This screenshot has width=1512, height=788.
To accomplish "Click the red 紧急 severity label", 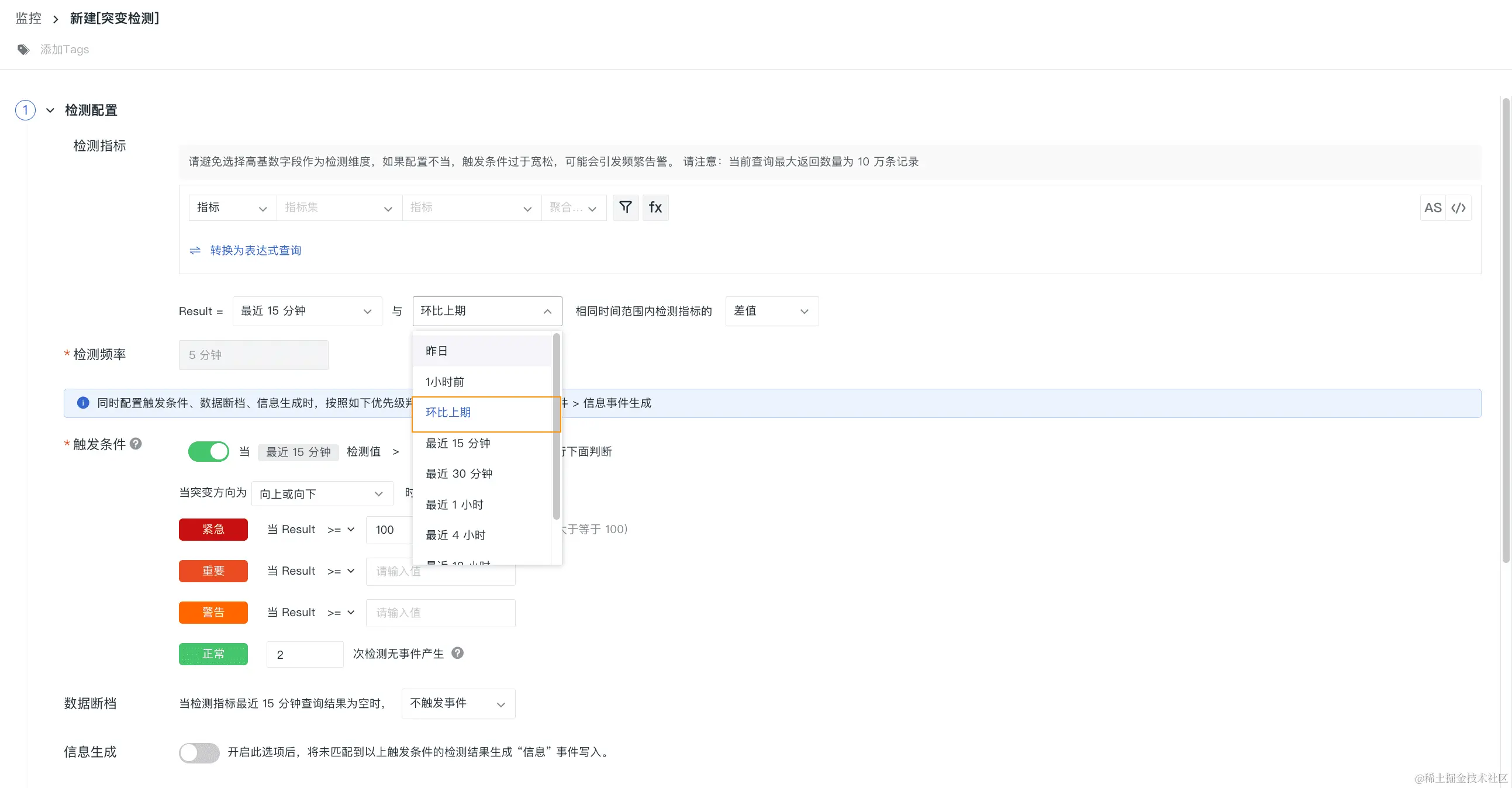I will pyautogui.click(x=213, y=529).
